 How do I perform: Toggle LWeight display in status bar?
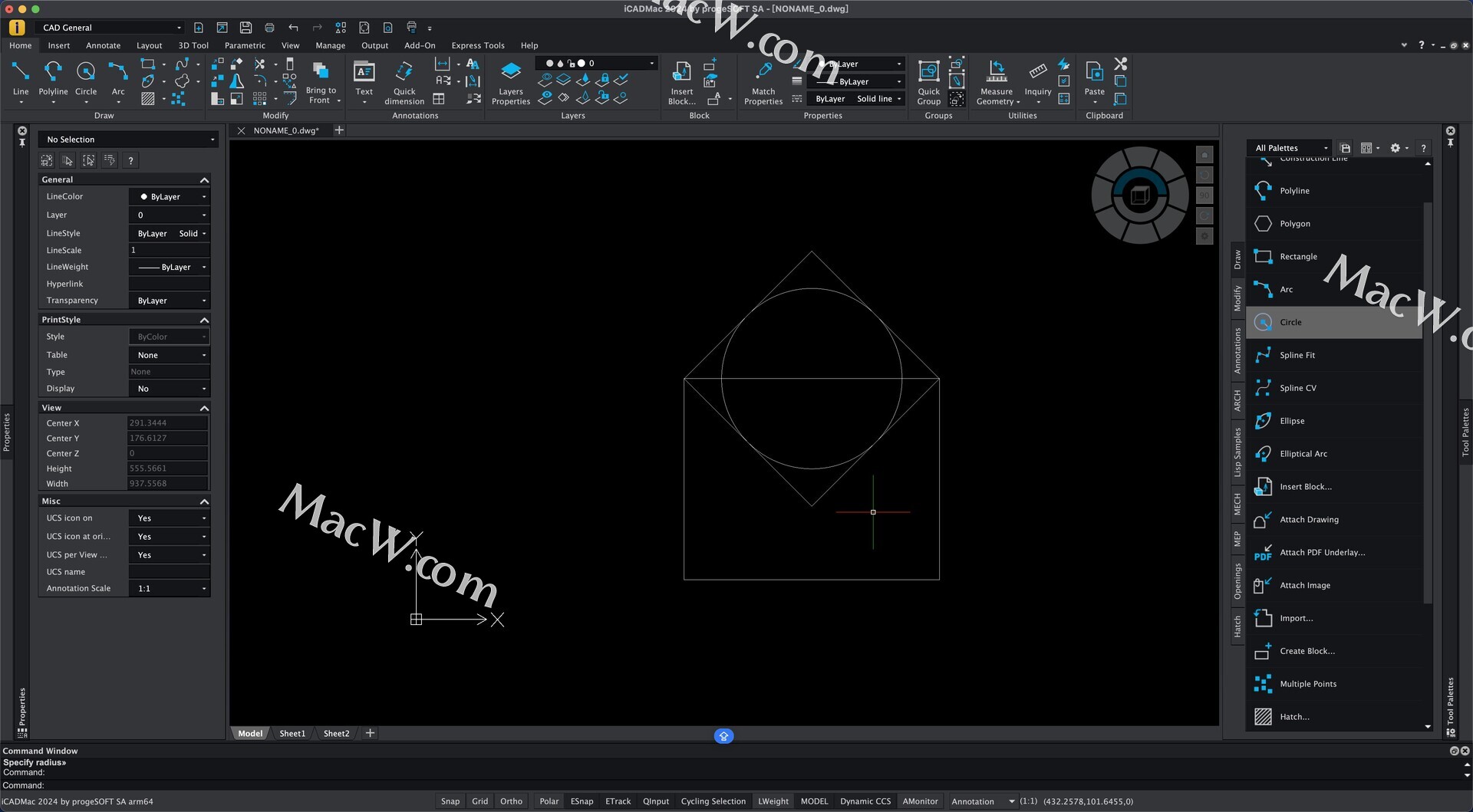(773, 801)
